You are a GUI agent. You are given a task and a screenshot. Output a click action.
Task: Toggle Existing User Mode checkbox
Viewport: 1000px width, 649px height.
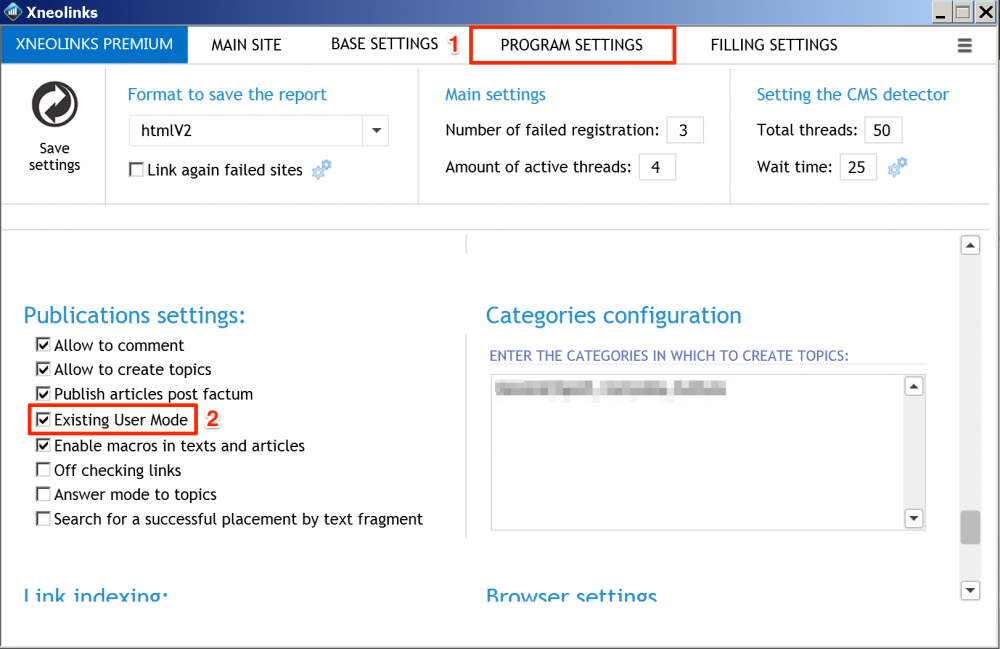(43, 419)
